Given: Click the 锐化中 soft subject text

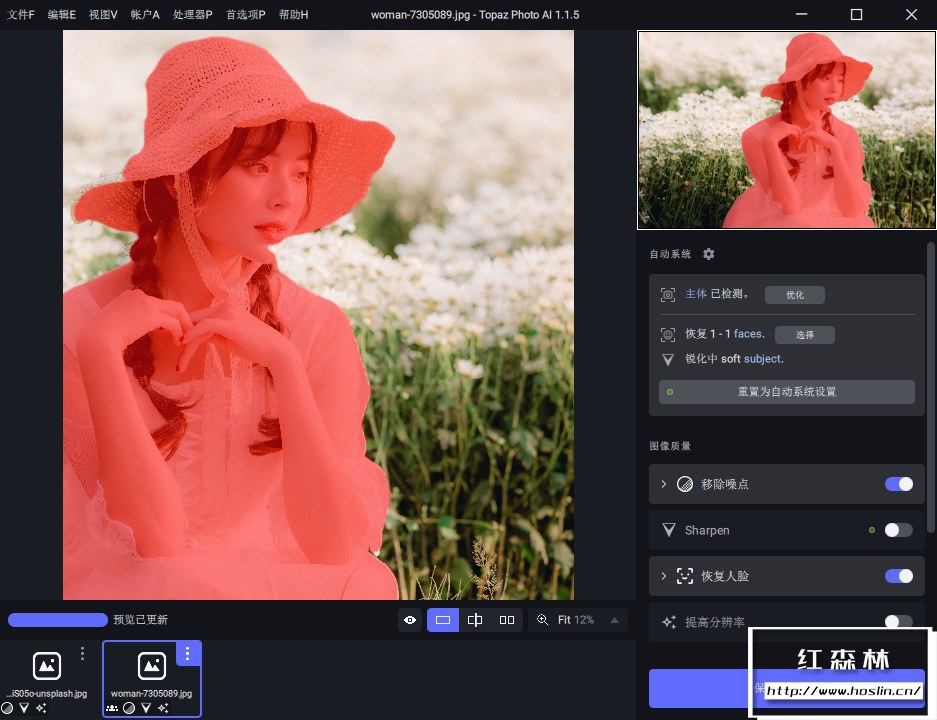Looking at the screenshot, I should (734, 359).
